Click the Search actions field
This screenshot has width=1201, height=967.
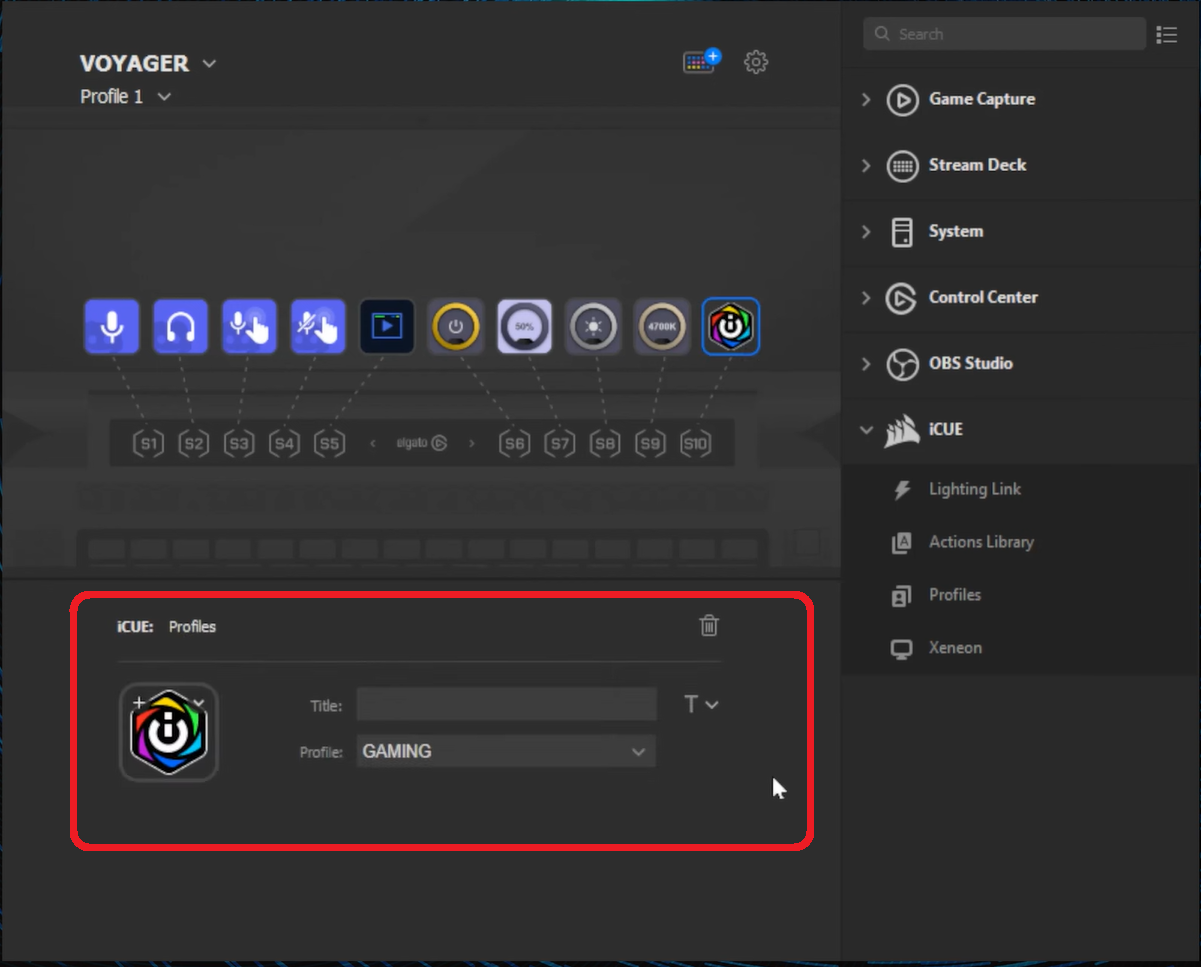click(x=1005, y=34)
